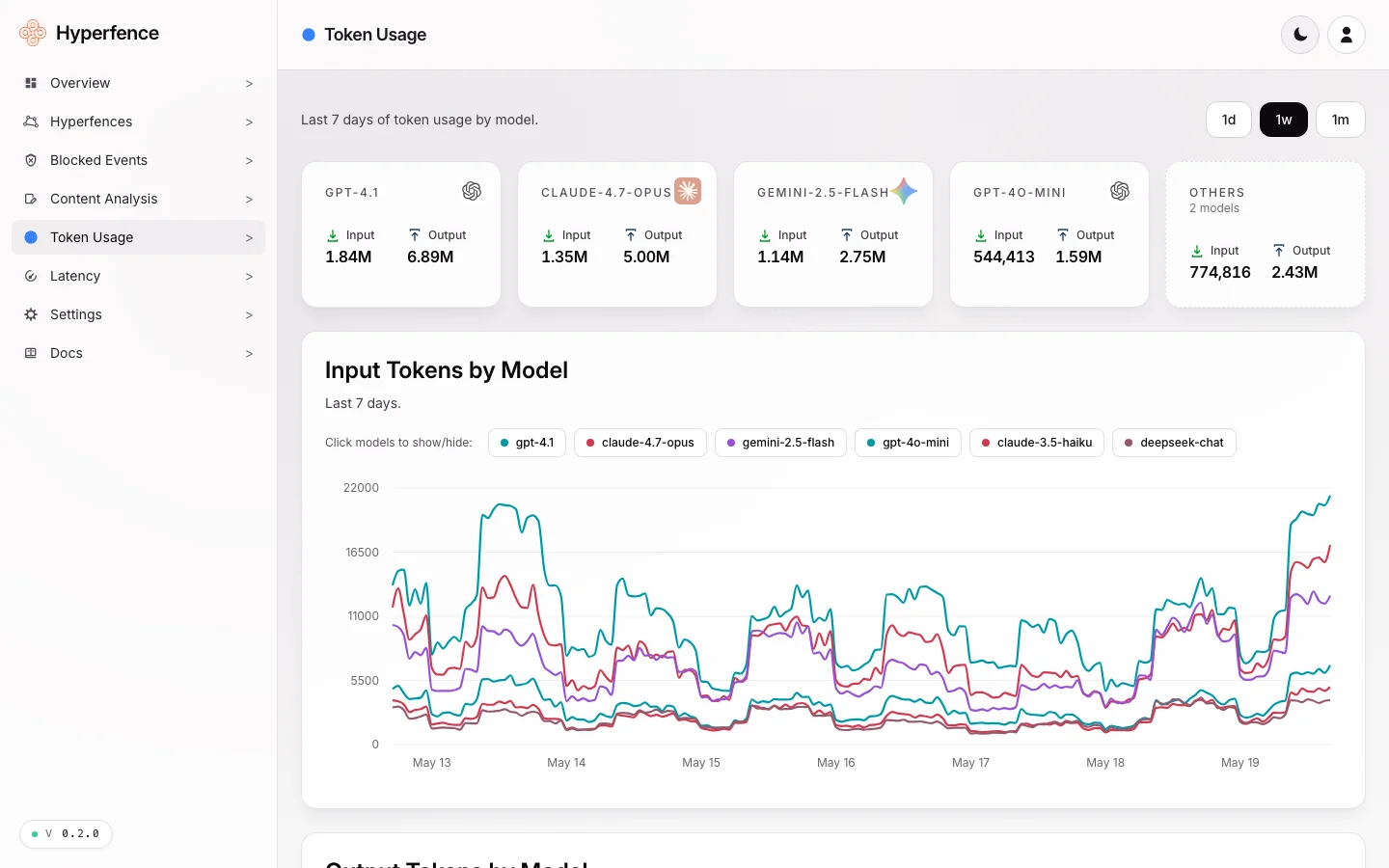The height and width of the screenshot is (868, 1389).
Task: Open the user profile icon
Action: [x=1347, y=35]
